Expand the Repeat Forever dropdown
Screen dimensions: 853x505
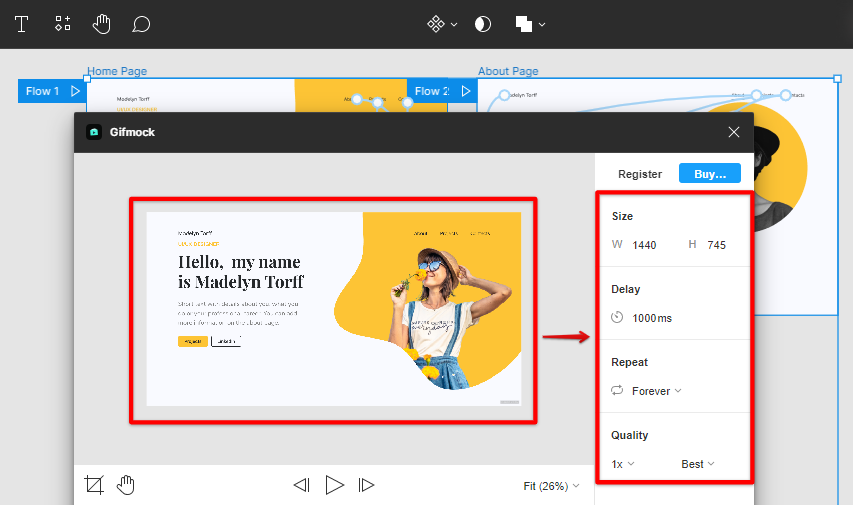(x=657, y=391)
